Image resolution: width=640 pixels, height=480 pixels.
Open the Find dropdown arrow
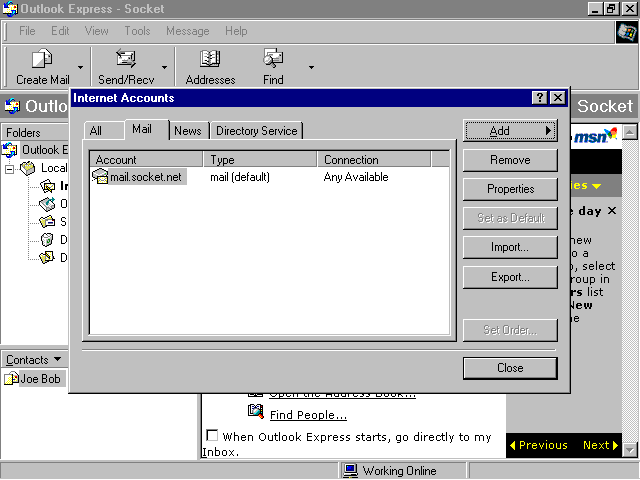[311, 67]
